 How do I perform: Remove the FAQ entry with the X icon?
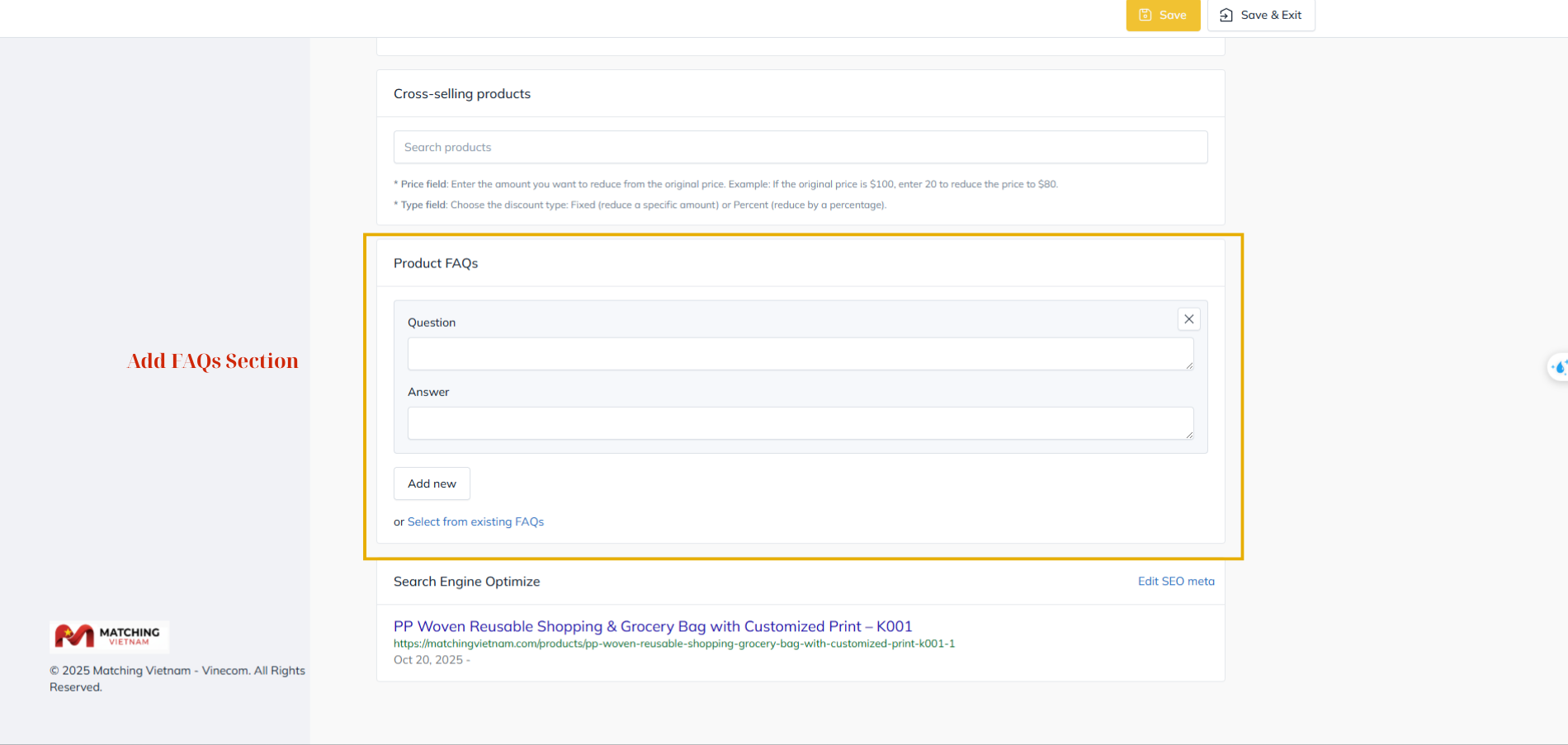click(x=1188, y=319)
